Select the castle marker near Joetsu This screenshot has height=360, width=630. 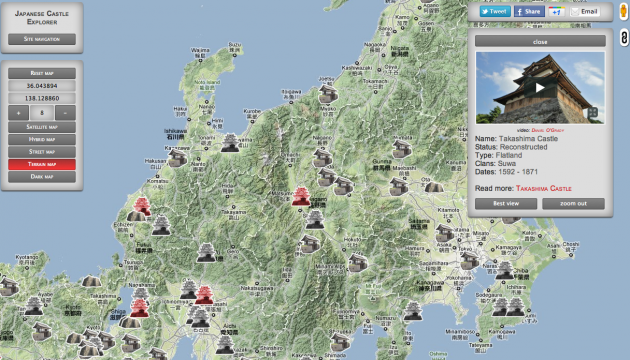point(328,94)
